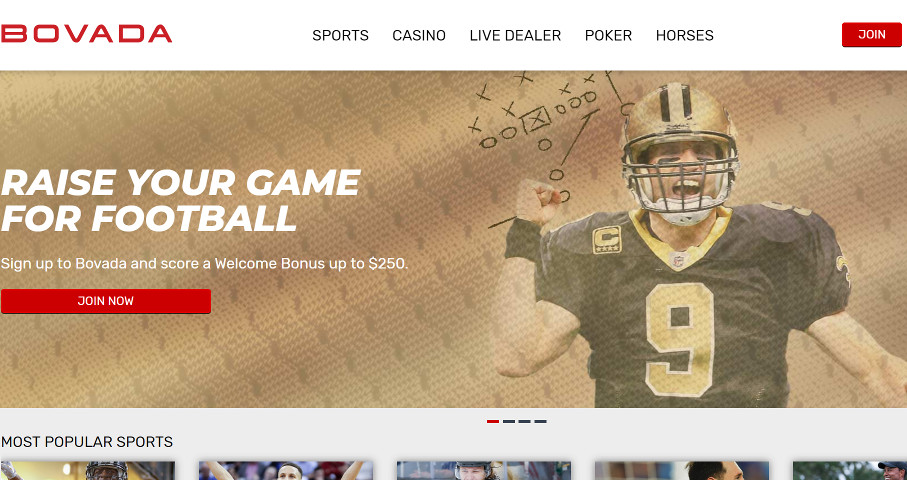Click the Welcome Bonus up to $250 text

[311, 264]
